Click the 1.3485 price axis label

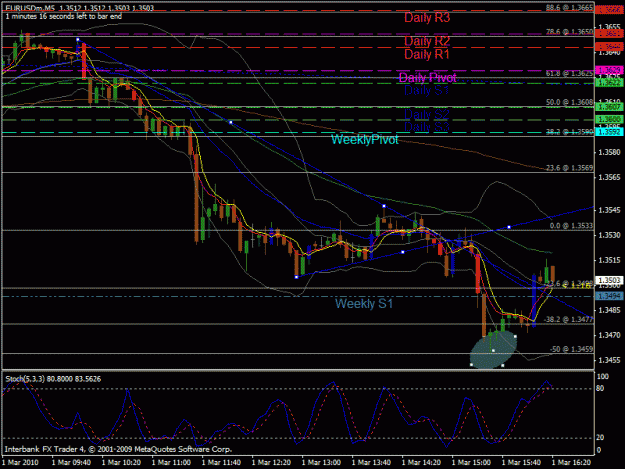coord(610,310)
